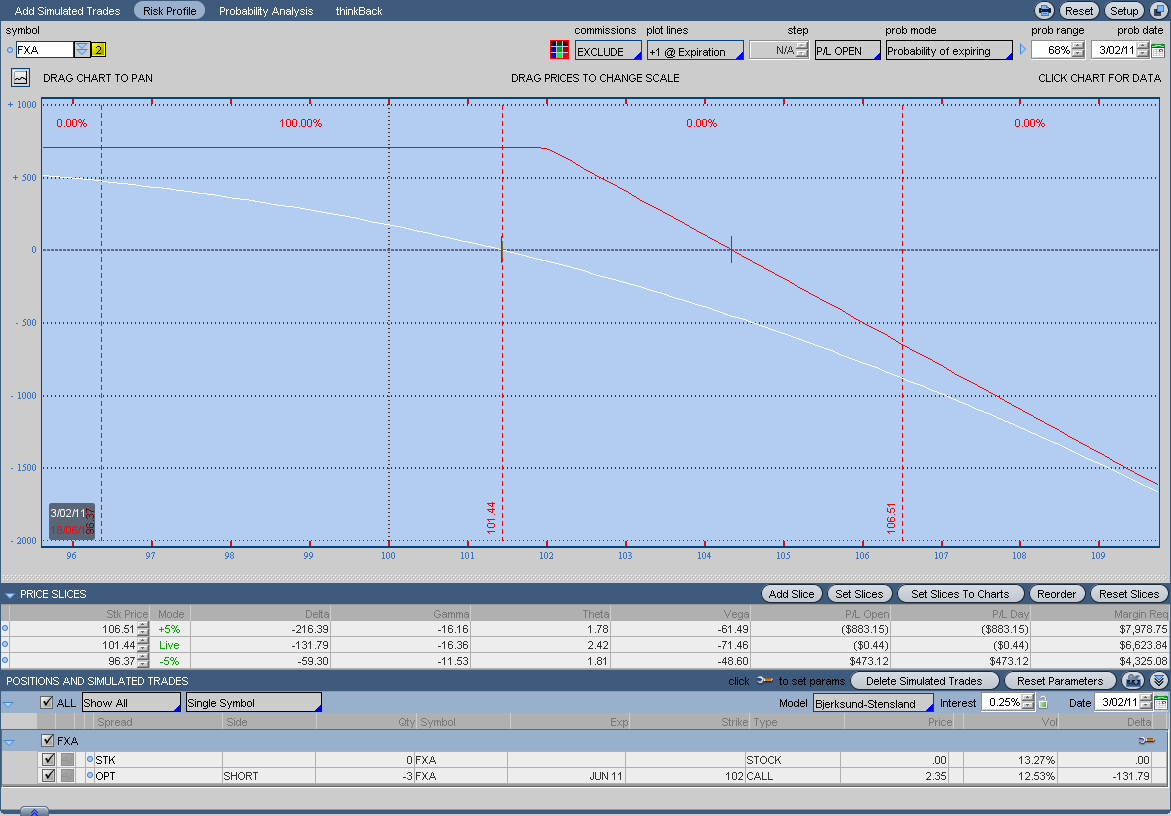Click the blue dot beside symbol field

[10, 50]
